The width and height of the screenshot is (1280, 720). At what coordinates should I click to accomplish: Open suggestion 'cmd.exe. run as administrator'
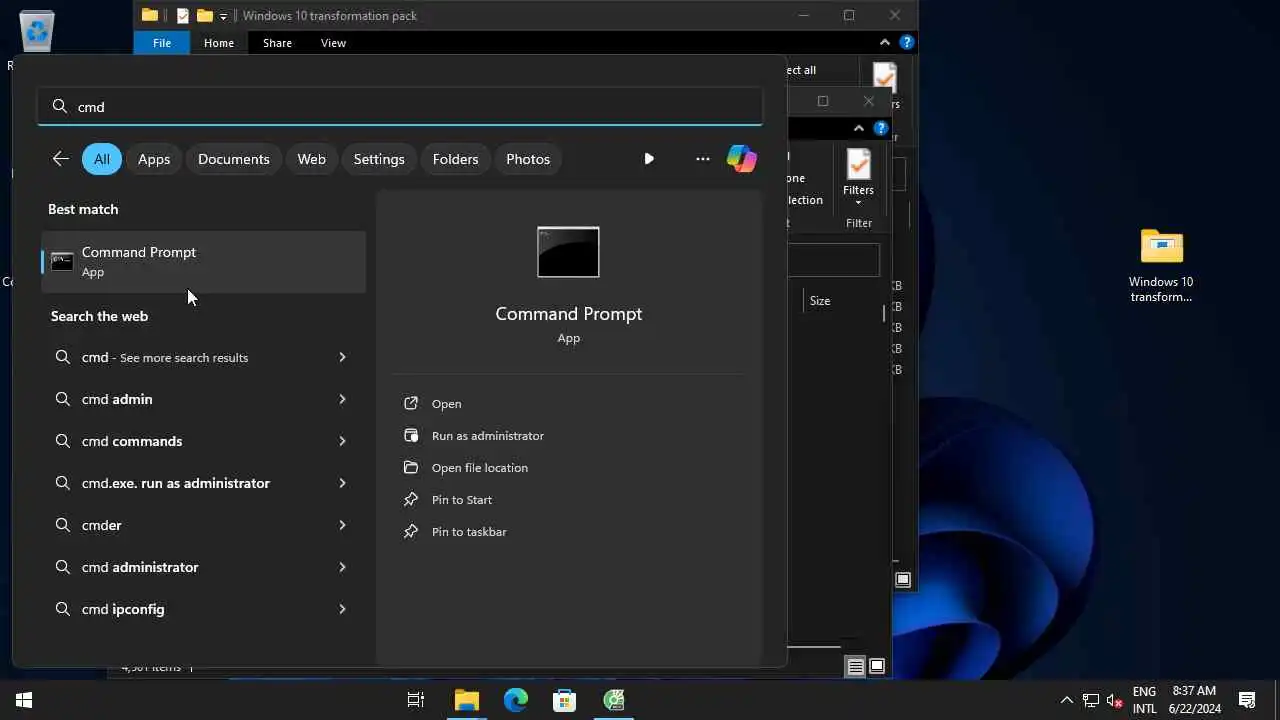coord(204,483)
